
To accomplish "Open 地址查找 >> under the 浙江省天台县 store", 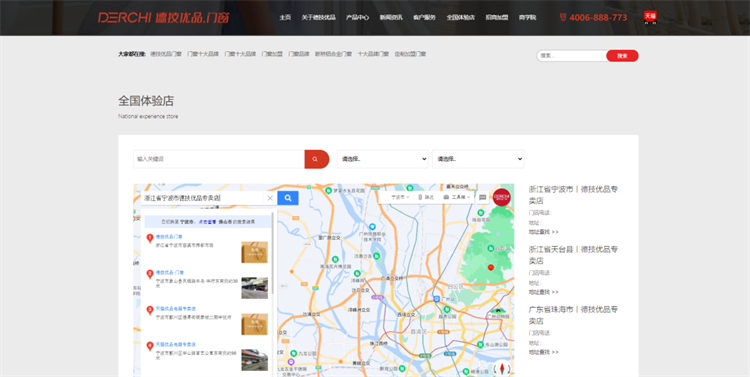I will (543, 292).
